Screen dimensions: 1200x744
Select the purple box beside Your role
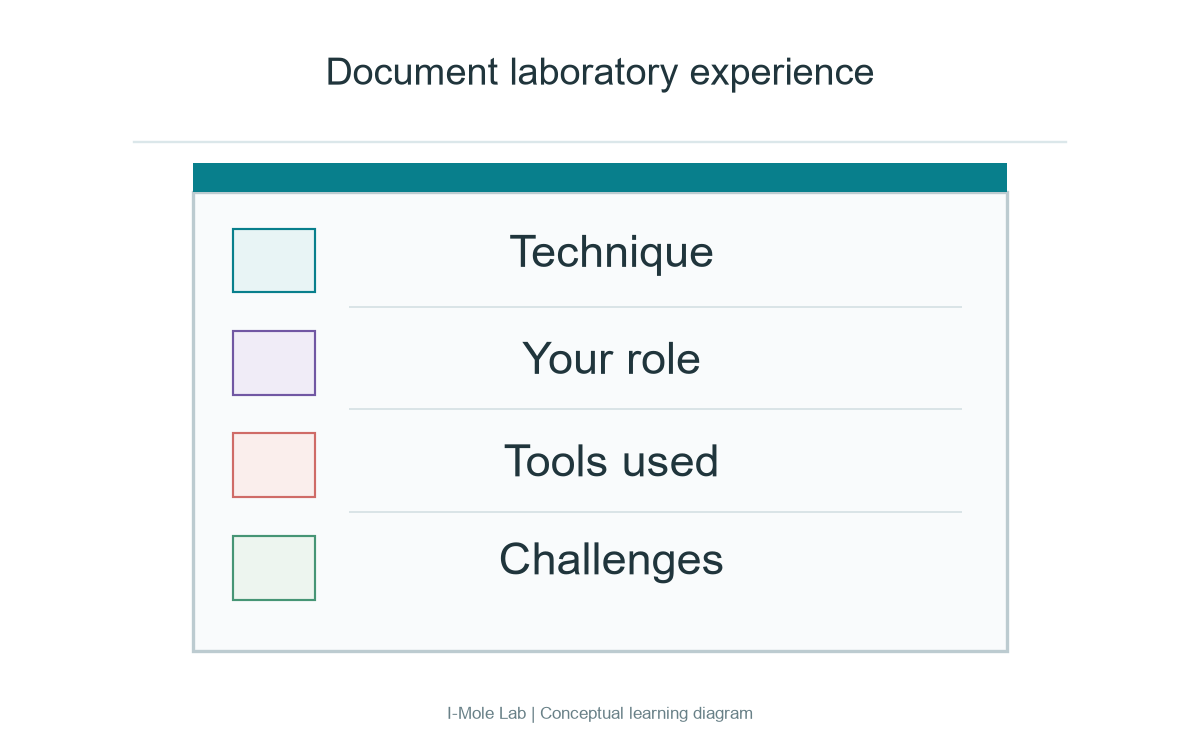pos(274,363)
